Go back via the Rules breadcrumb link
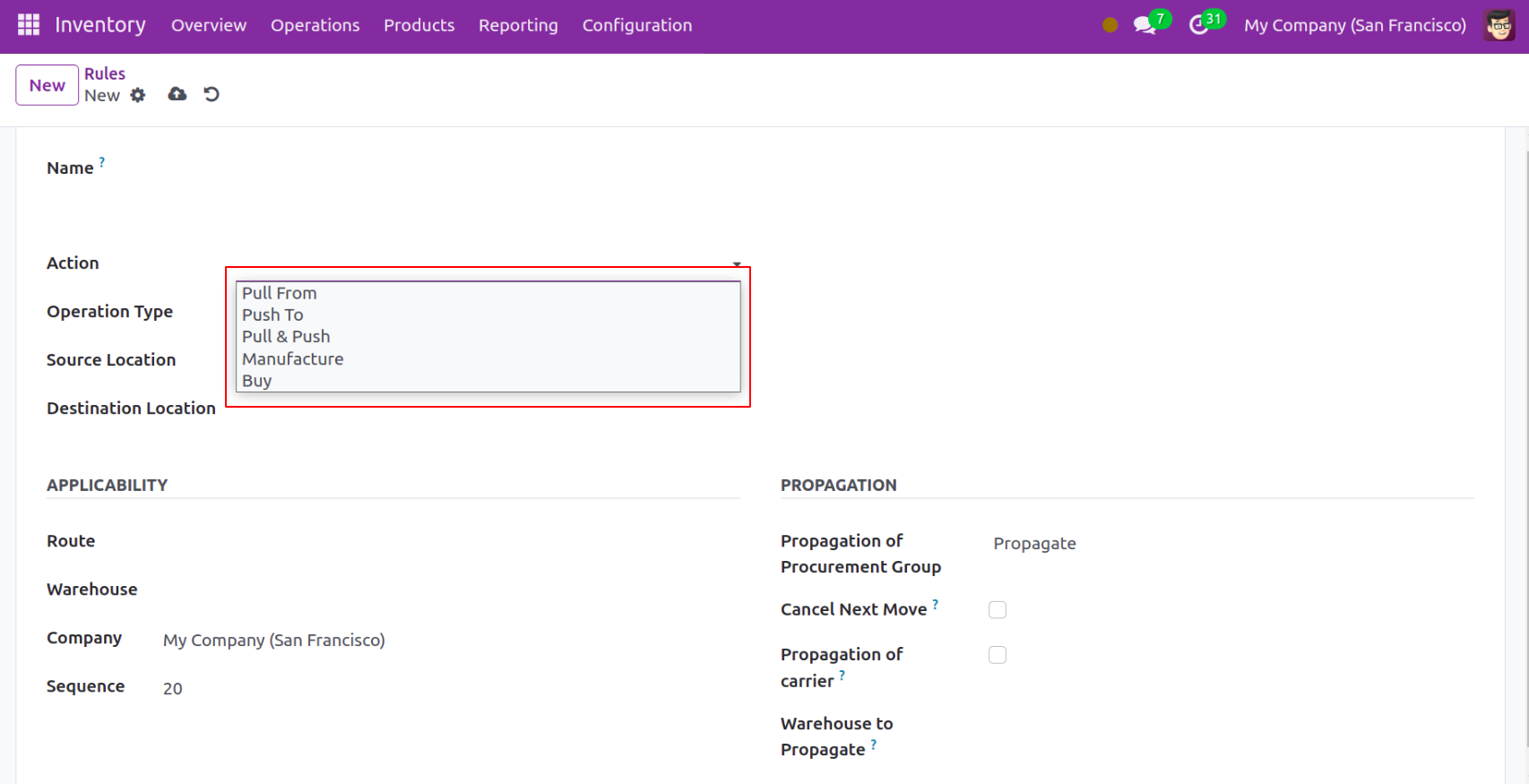 click(x=105, y=73)
